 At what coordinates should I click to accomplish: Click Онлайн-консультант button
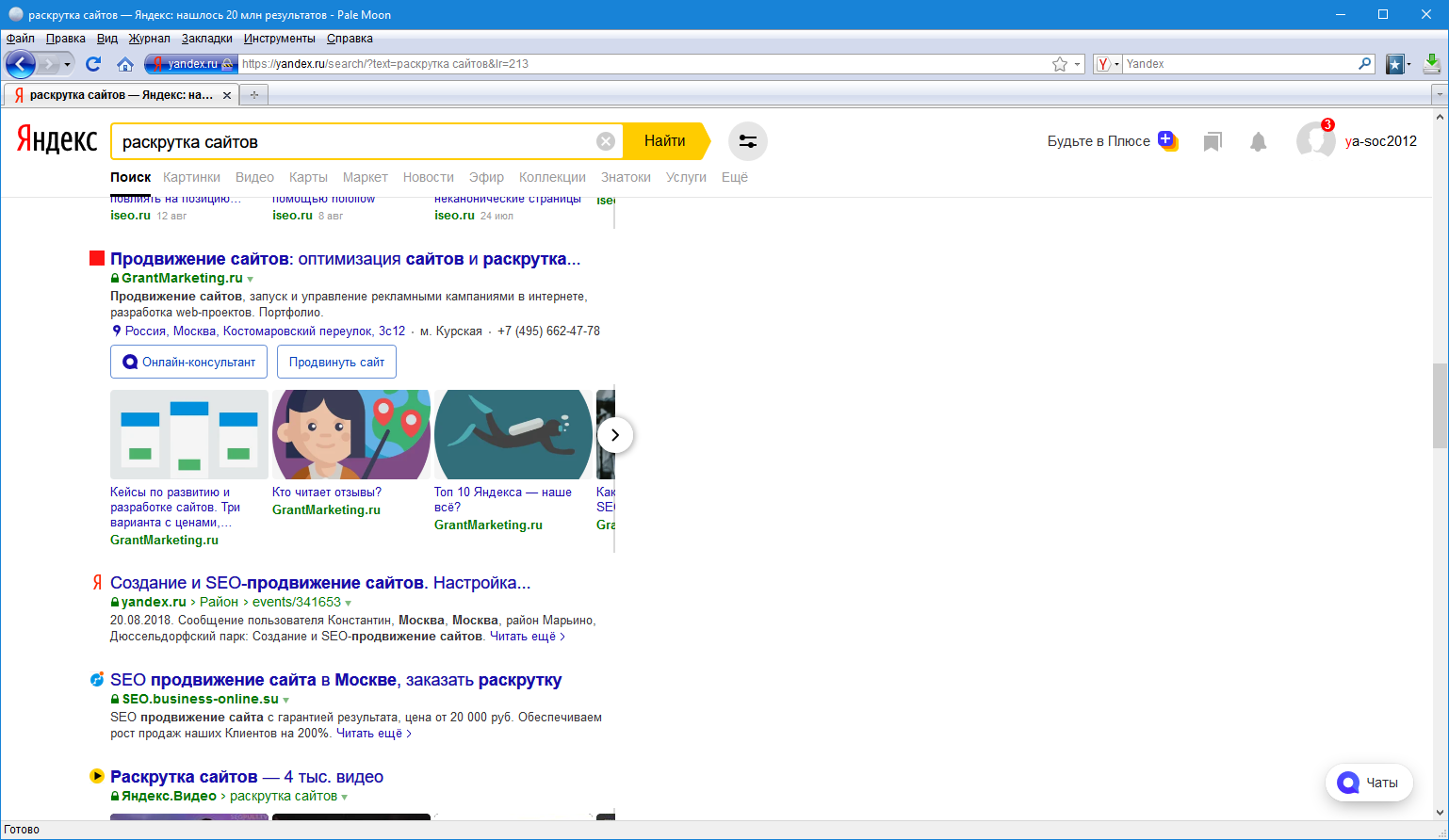pyautogui.click(x=188, y=362)
